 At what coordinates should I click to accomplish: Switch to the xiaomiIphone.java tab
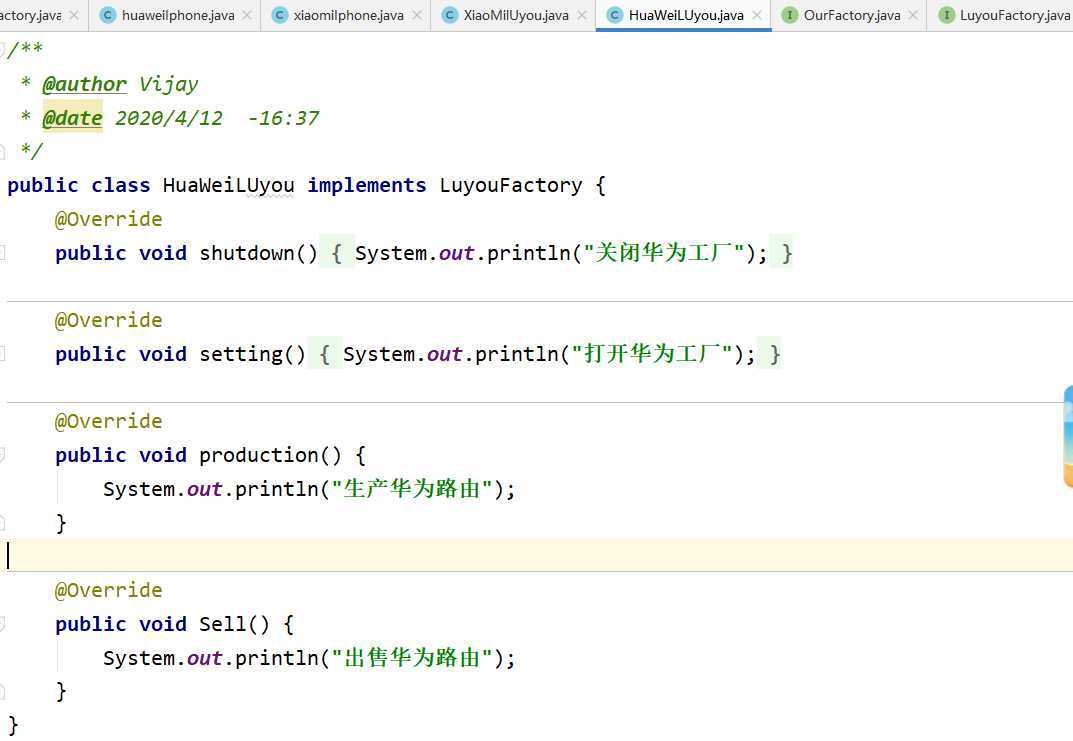tap(348, 15)
